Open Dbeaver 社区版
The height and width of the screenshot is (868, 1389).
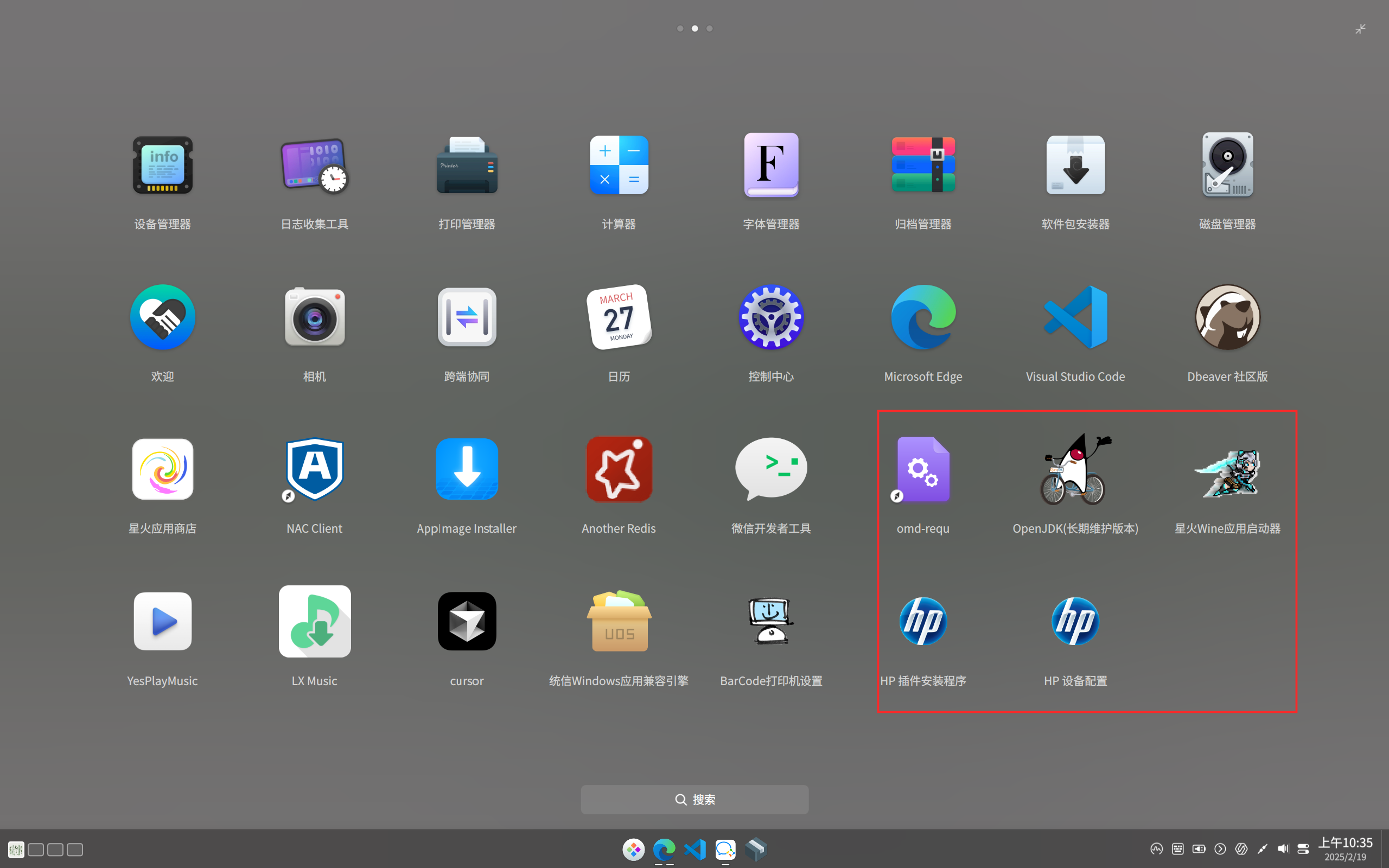pos(1227,317)
